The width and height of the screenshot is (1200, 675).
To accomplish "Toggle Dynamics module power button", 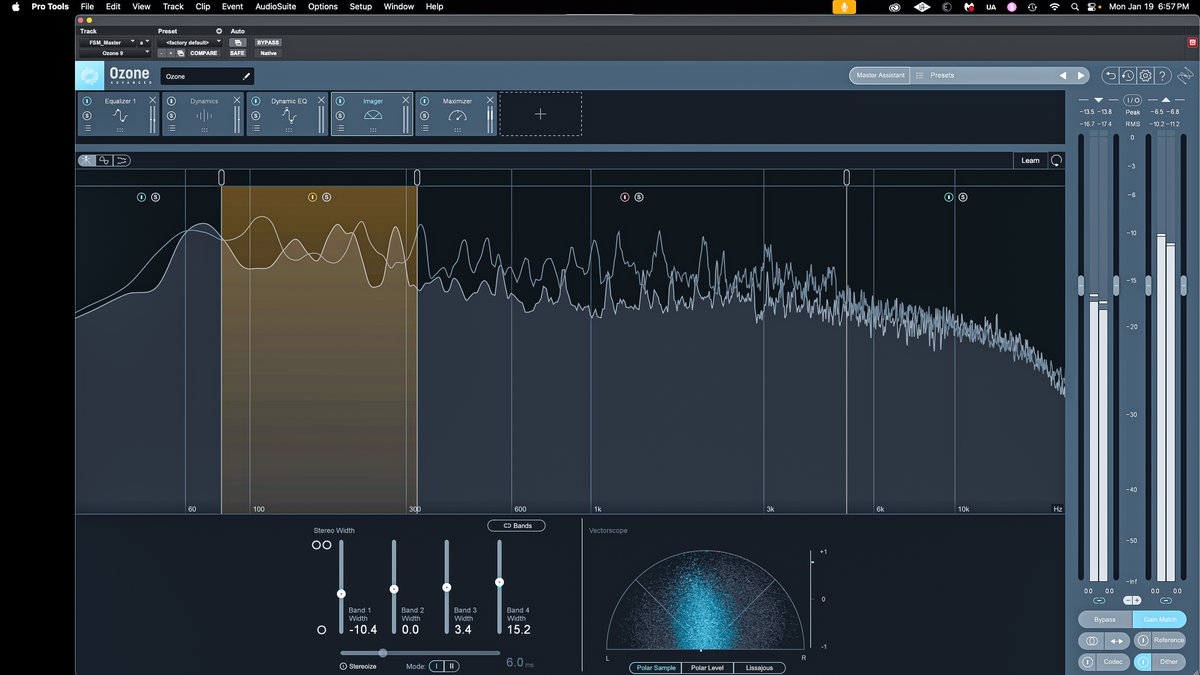I will 172,101.
